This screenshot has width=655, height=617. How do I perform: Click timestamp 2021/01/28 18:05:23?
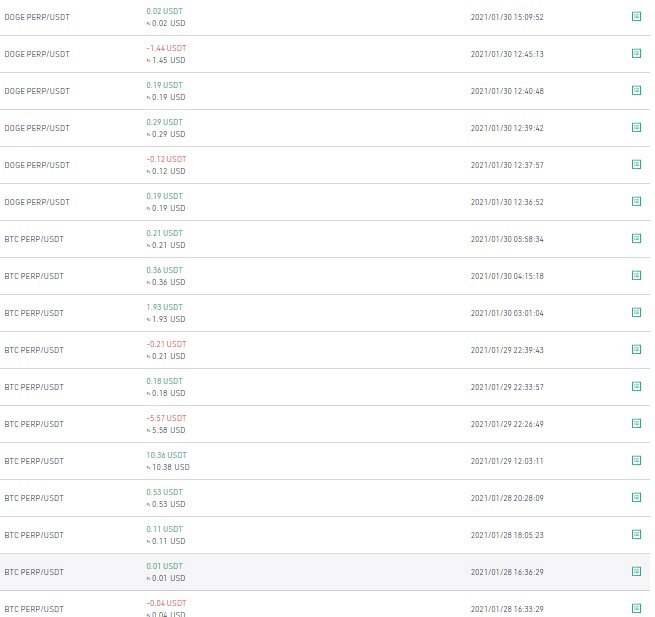pyautogui.click(x=507, y=535)
